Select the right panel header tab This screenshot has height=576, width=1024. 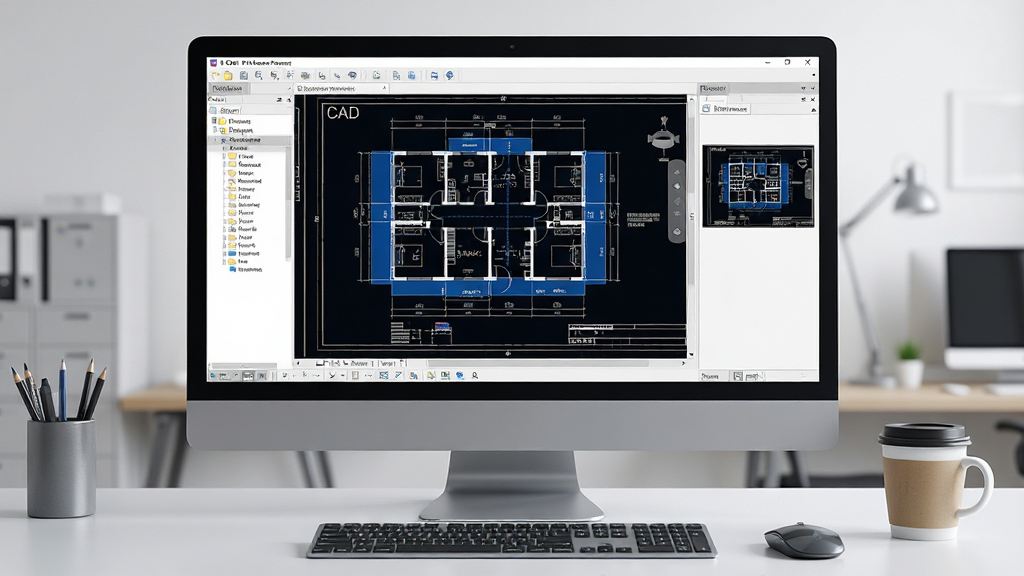point(713,88)
